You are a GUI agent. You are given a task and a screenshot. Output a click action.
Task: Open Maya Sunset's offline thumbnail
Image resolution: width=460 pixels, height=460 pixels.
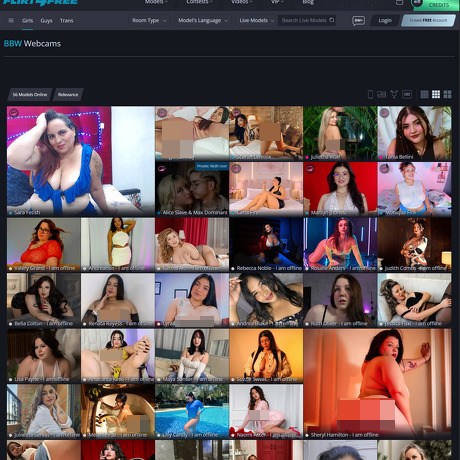(x=192, y=356)
